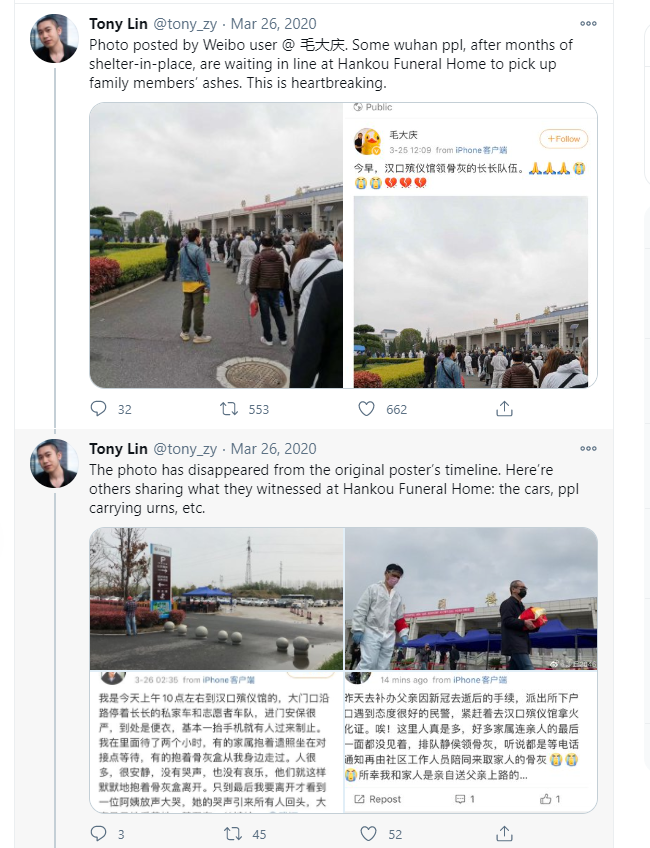This screenshot has width=650, height=848.
Task: View the parking lot photo in second tweet
Action: [x=216, y=670]
